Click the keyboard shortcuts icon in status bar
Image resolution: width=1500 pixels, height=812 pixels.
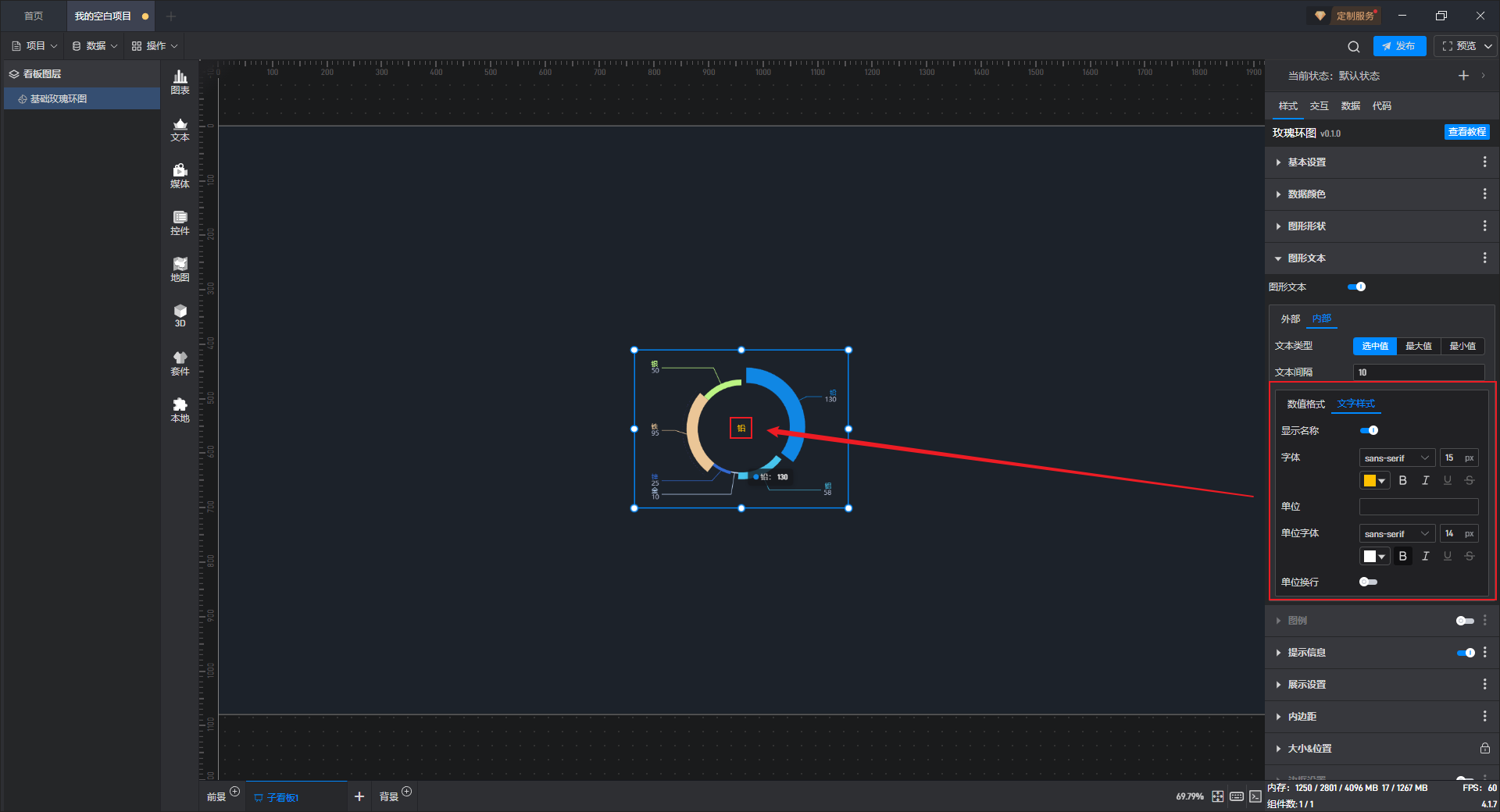(x=1237, y=796)
